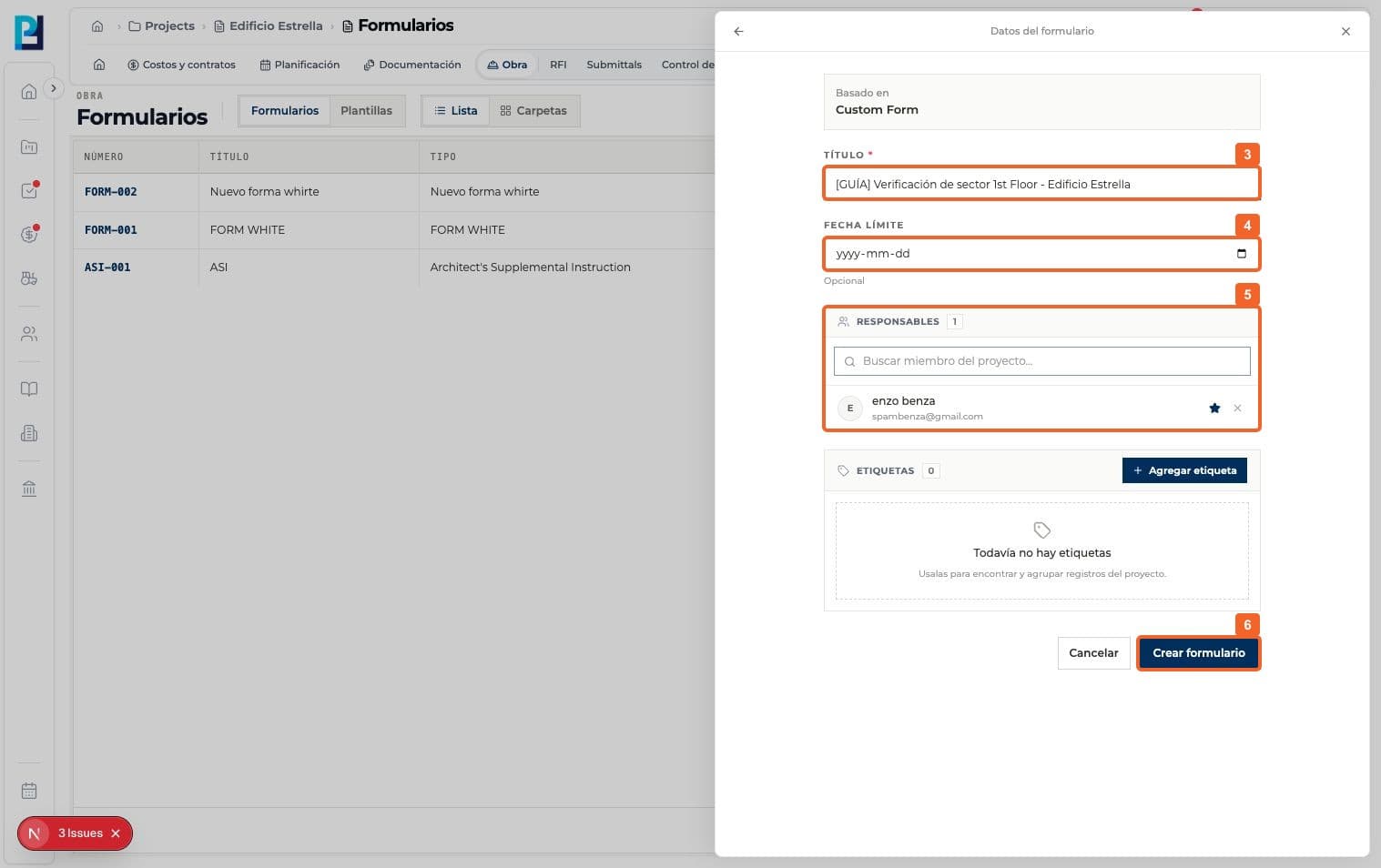Open the Planificación tab

pos(300,65)
